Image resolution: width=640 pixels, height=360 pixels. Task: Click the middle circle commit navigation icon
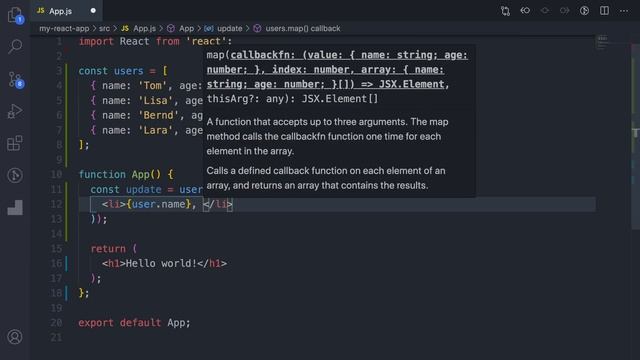click(544, 11)
